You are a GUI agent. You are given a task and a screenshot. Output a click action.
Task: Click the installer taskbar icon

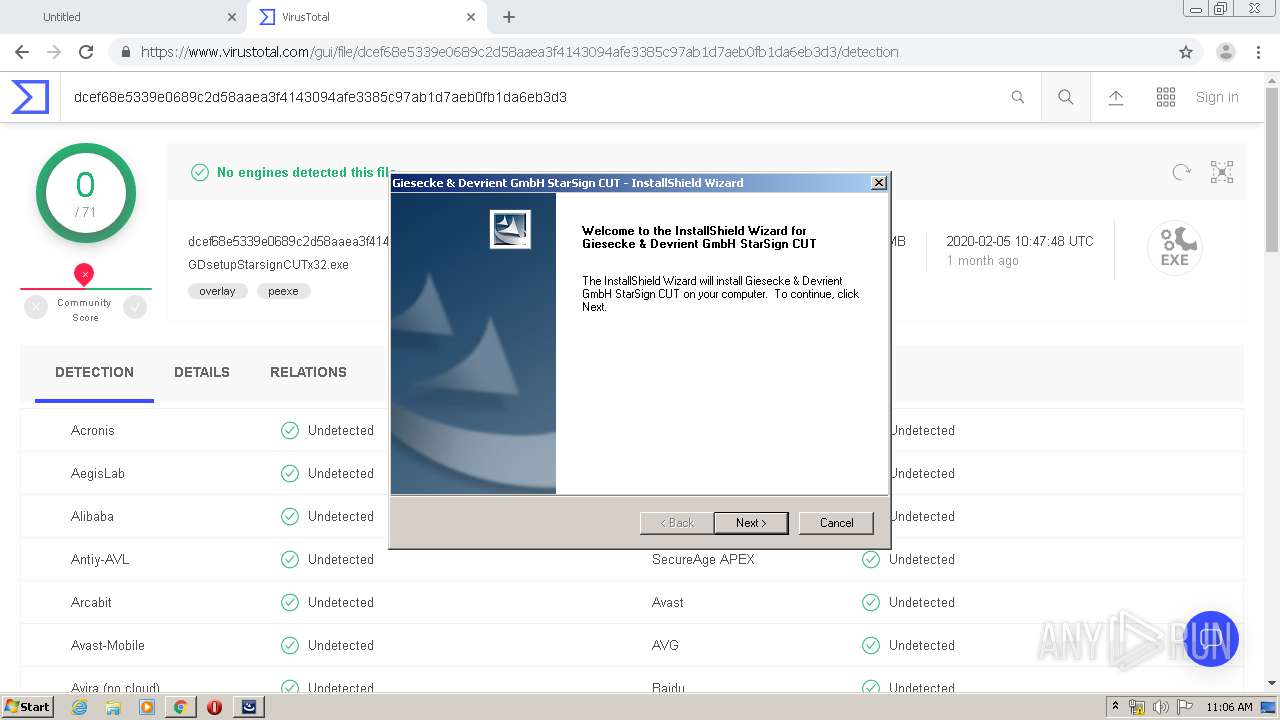click(x=248, y=707)
